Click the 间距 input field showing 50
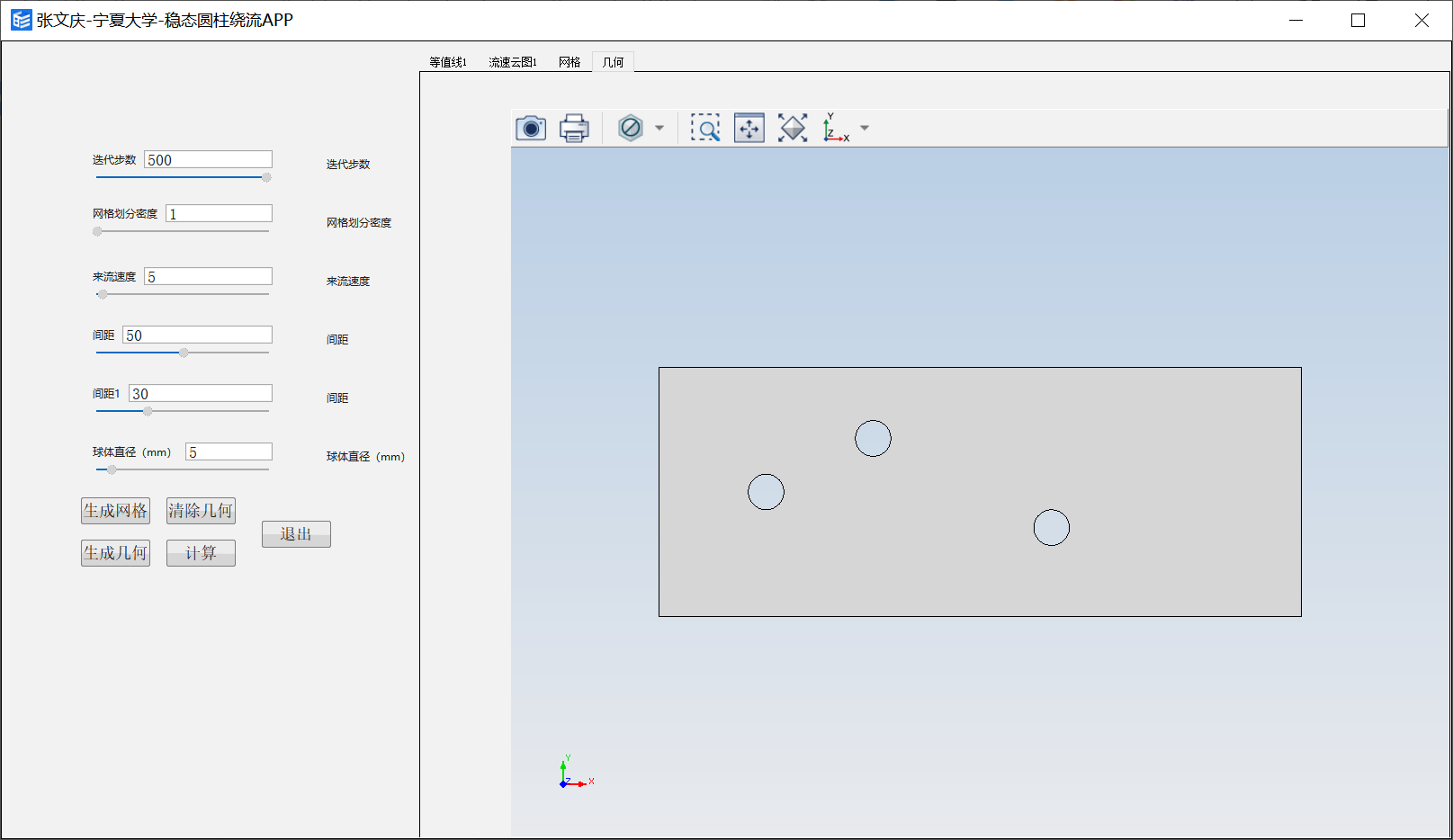The image size is (1453, 840). coord(197,335)
